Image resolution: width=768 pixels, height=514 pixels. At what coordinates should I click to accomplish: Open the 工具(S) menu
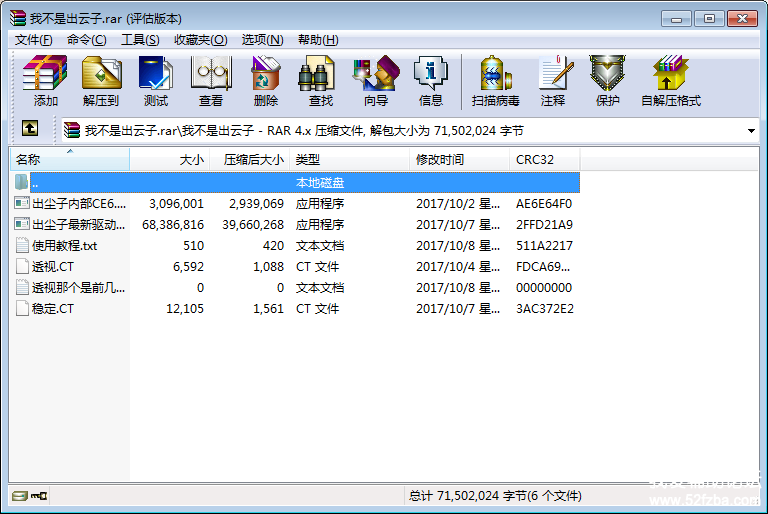coord(140,40)
